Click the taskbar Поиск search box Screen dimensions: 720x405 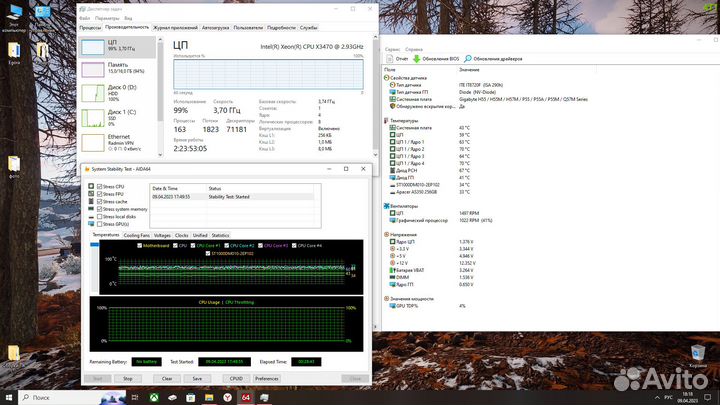[72, 397]
